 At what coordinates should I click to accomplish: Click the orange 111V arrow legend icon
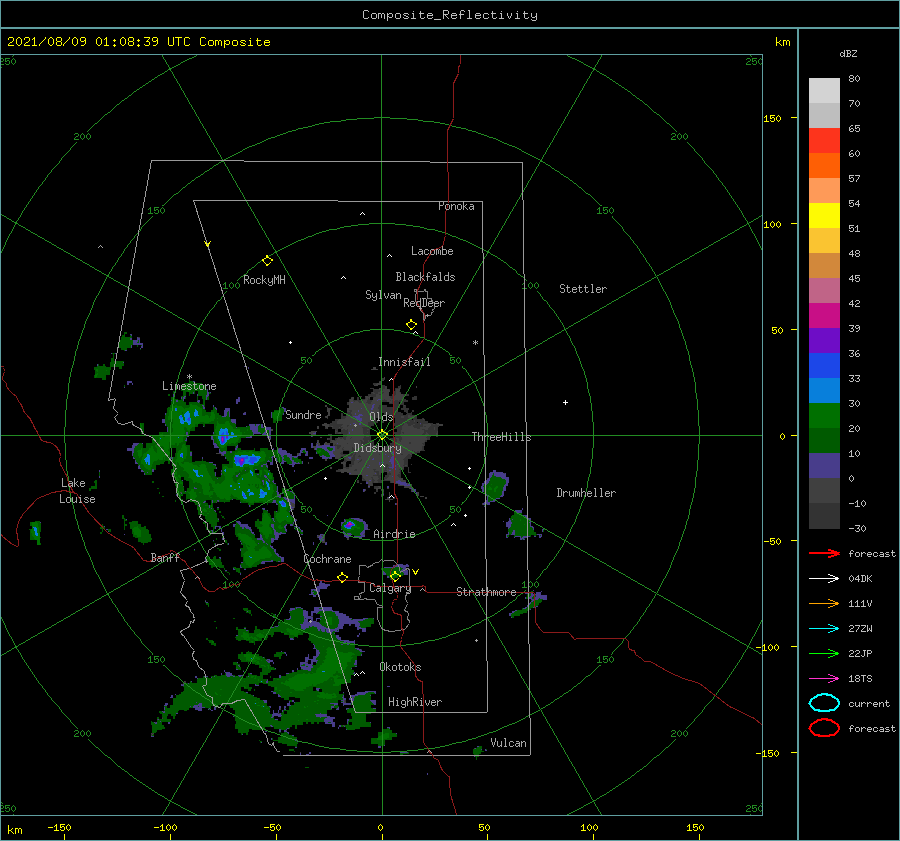(824, 603)
